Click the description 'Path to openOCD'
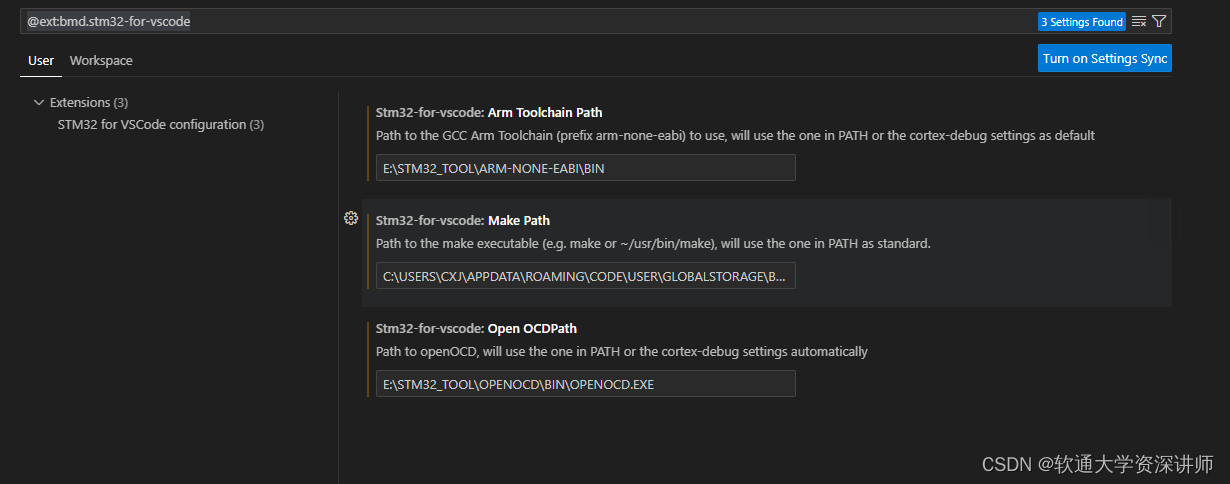Image resolution: width=1230 pixels, height=484 pixels. [622, 351]
